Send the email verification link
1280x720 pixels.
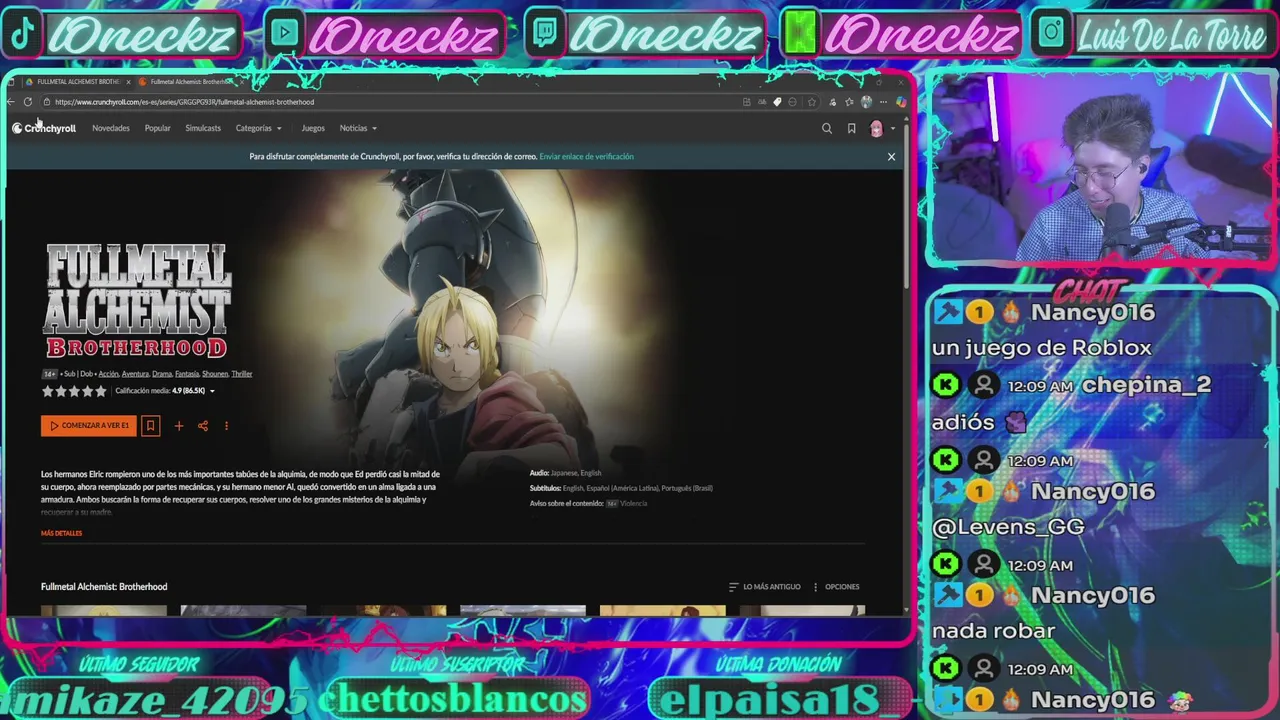coord(586,157)
